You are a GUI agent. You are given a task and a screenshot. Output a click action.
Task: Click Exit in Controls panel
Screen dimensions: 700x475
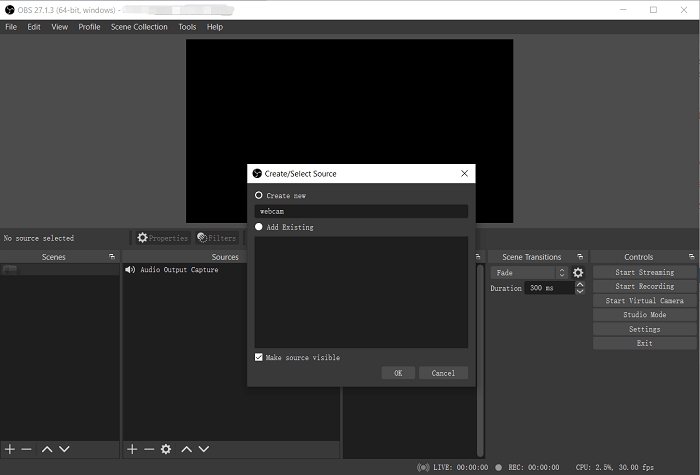coord(645,343)
